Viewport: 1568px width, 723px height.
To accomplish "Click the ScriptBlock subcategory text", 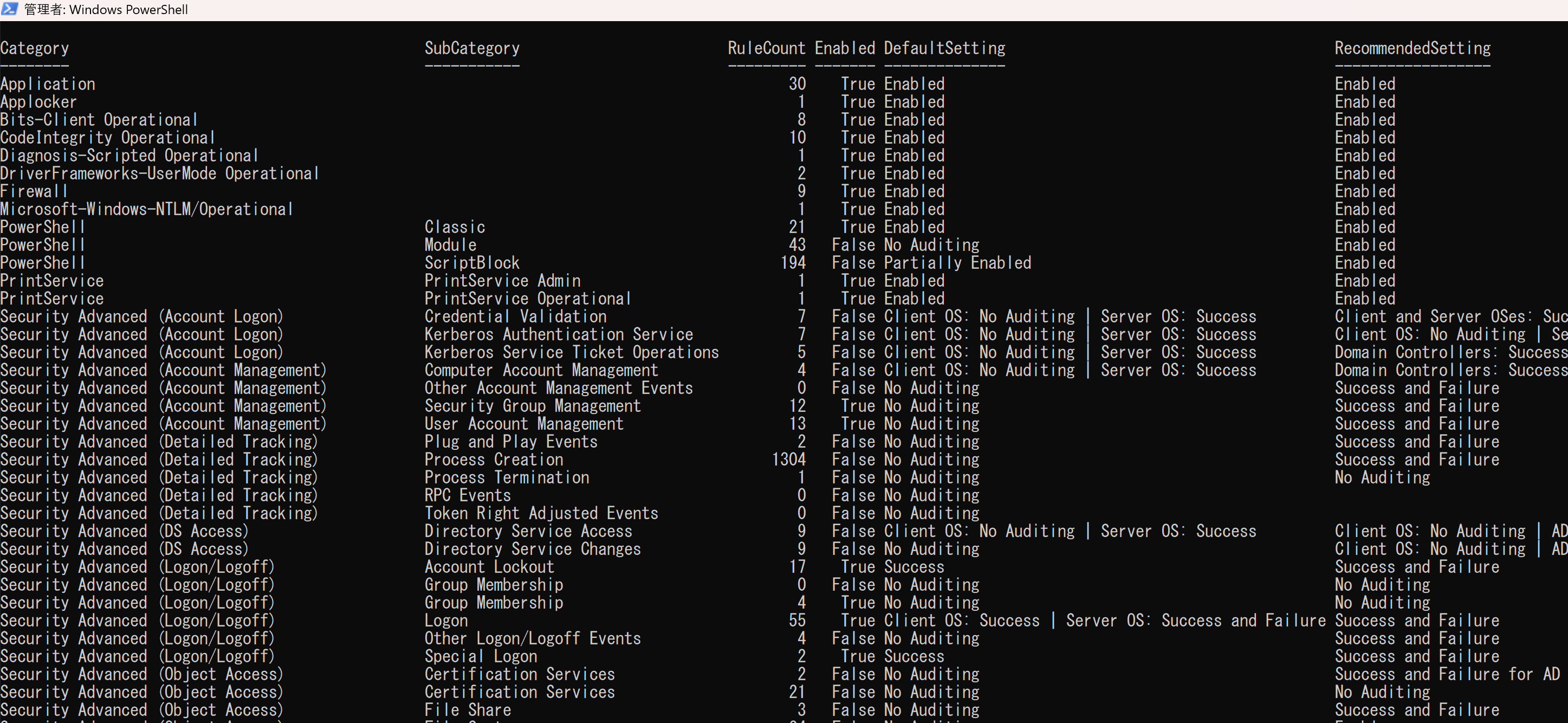I will tap(472, 263).
